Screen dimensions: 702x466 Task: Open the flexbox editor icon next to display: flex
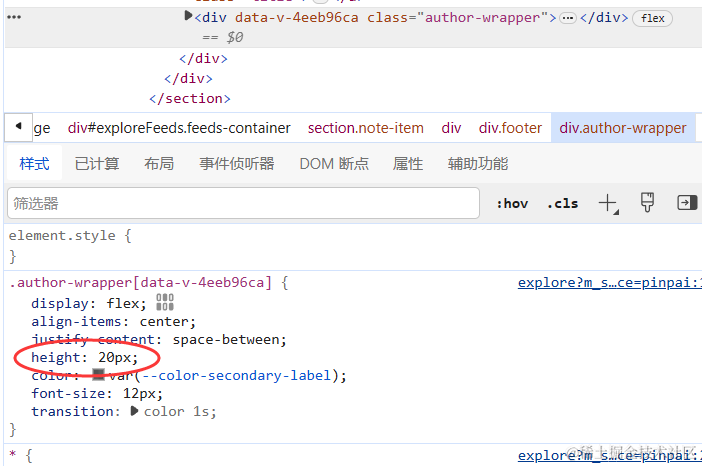(x=165, y=302)
